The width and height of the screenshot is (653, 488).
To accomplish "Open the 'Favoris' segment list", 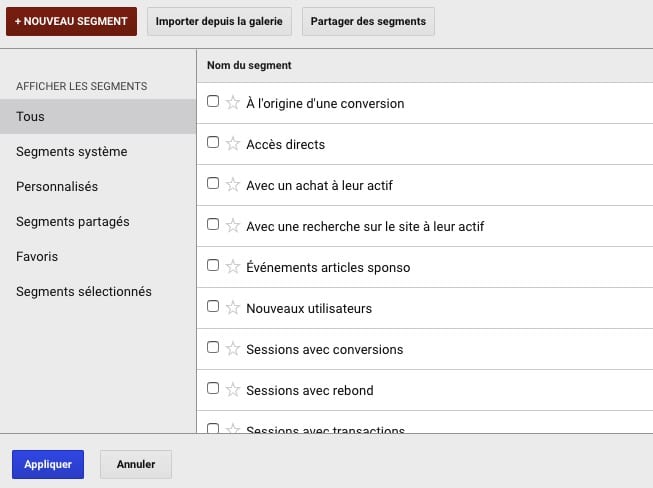I will pyautogui.click(x=37, y=257).
